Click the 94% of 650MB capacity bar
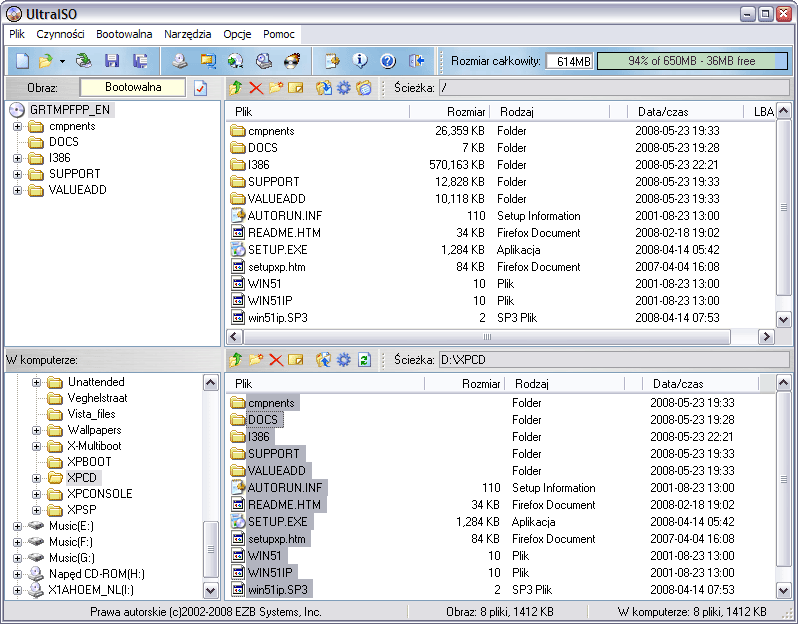The width and height of the screenshot is (798, 624). pos(693,61)
